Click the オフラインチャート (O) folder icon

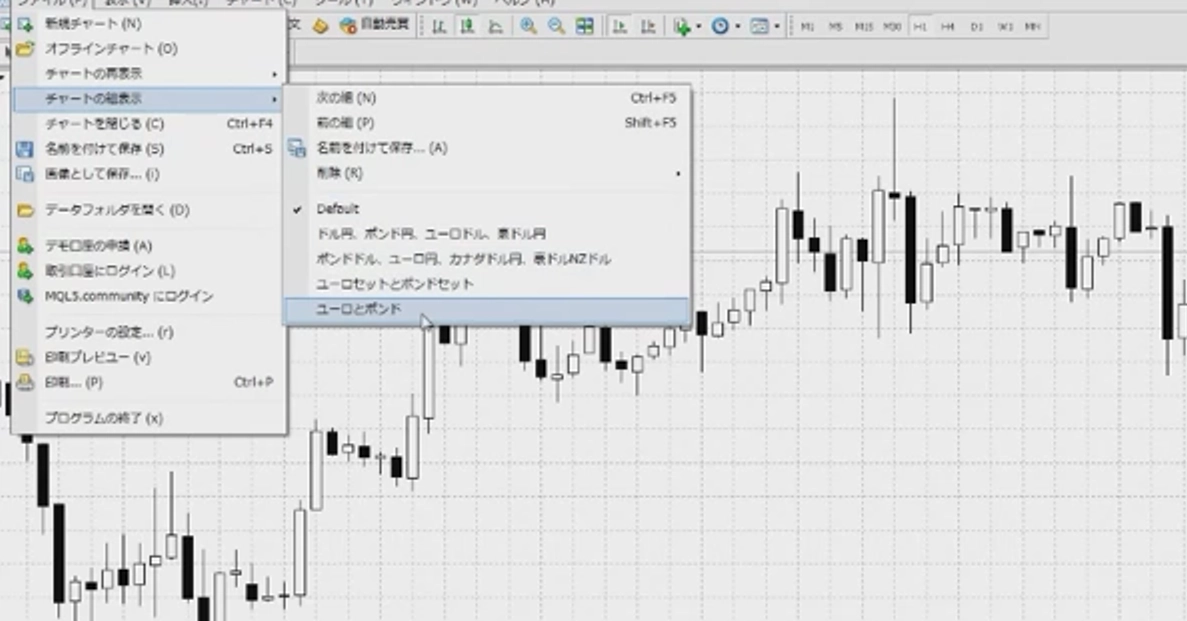(x=25, y=48)
